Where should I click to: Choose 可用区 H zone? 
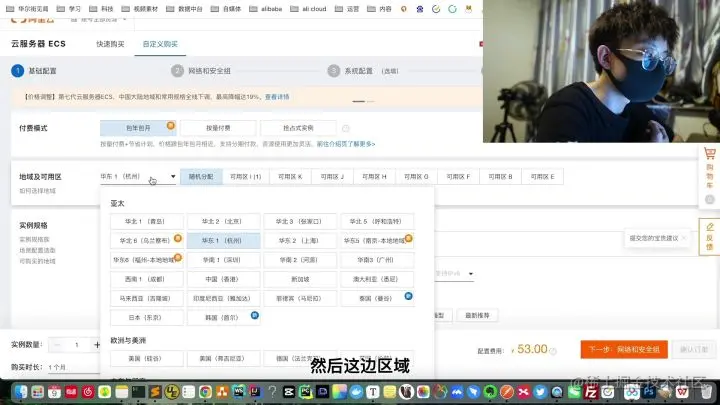(x=374, y=176)
